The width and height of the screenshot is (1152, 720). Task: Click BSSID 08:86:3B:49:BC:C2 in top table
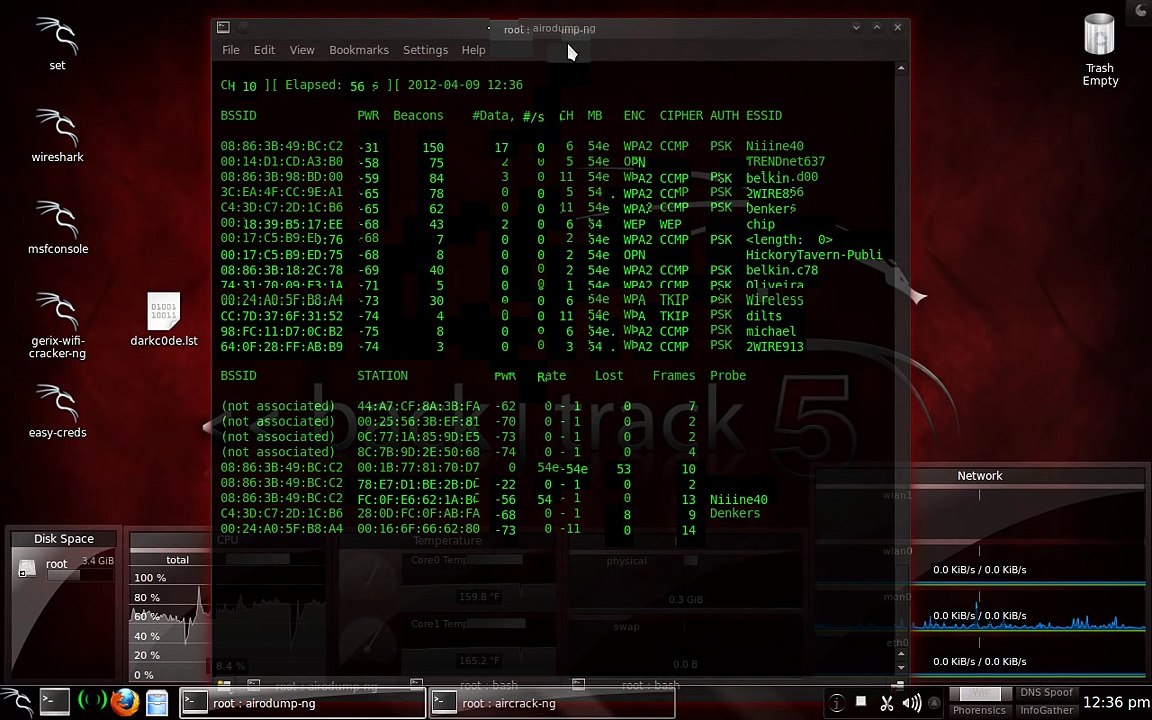281,146
